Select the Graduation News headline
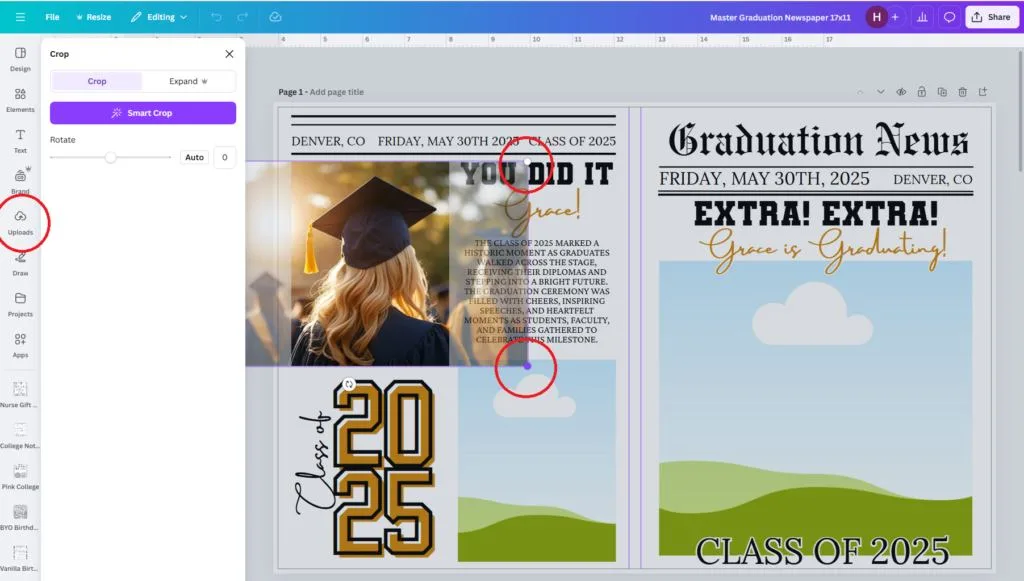 click(x=818, y=140)
